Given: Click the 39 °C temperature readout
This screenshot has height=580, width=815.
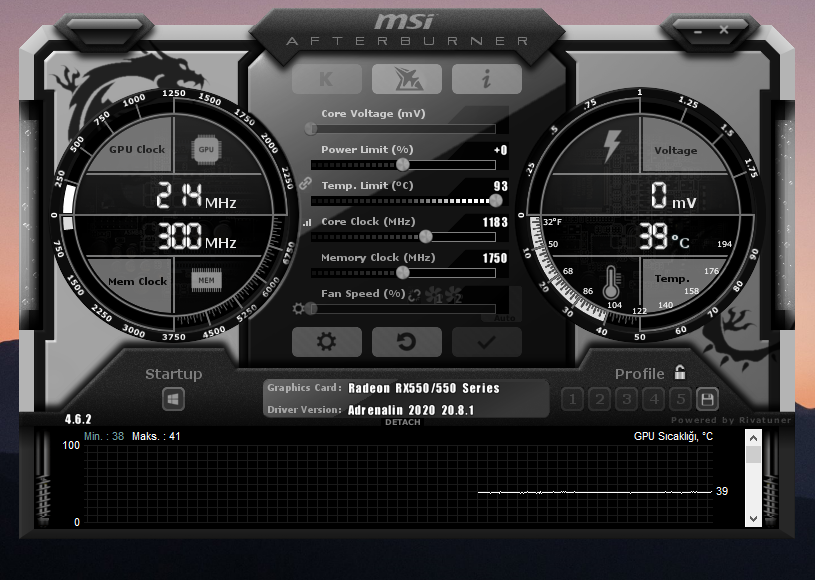Looking at the screenshot, I should pos(664,236).
